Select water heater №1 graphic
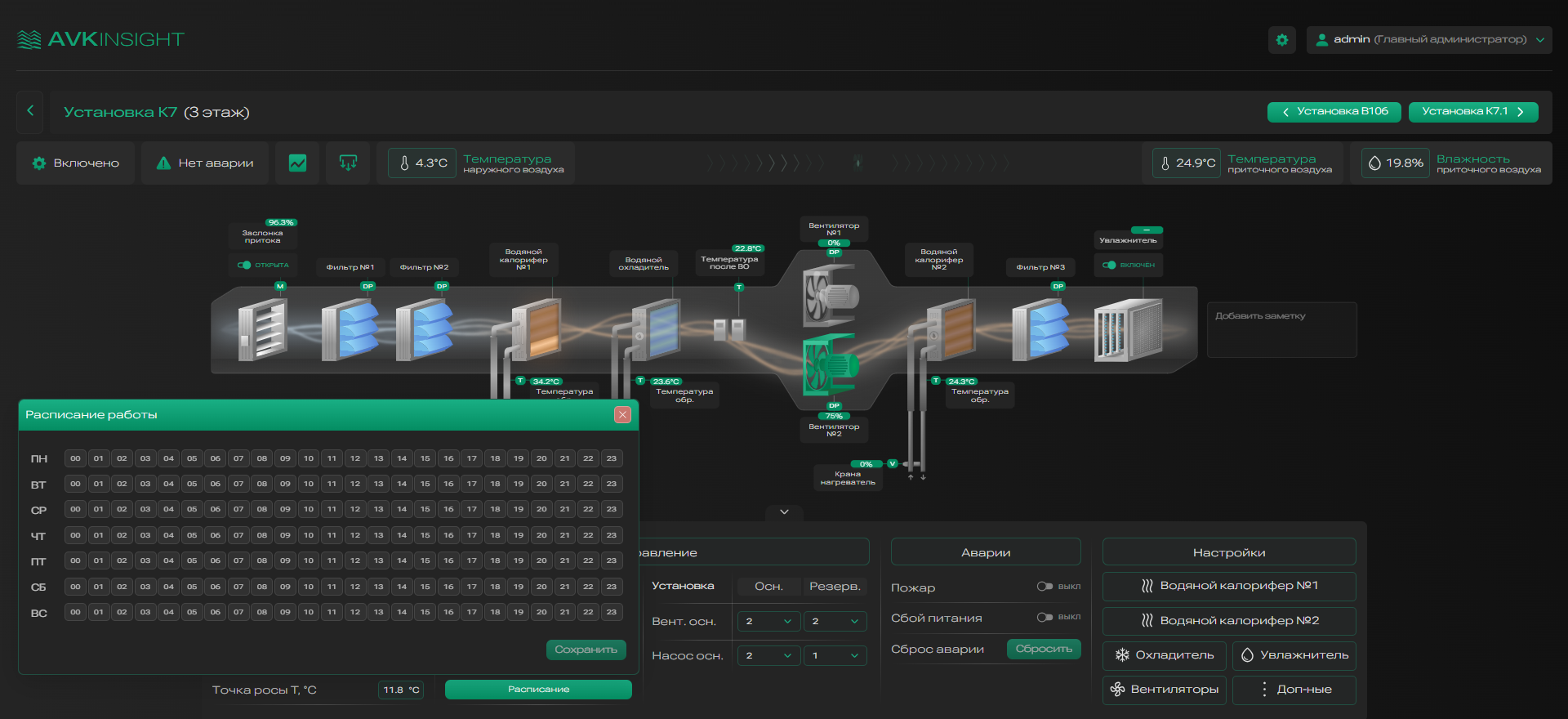 536,328
